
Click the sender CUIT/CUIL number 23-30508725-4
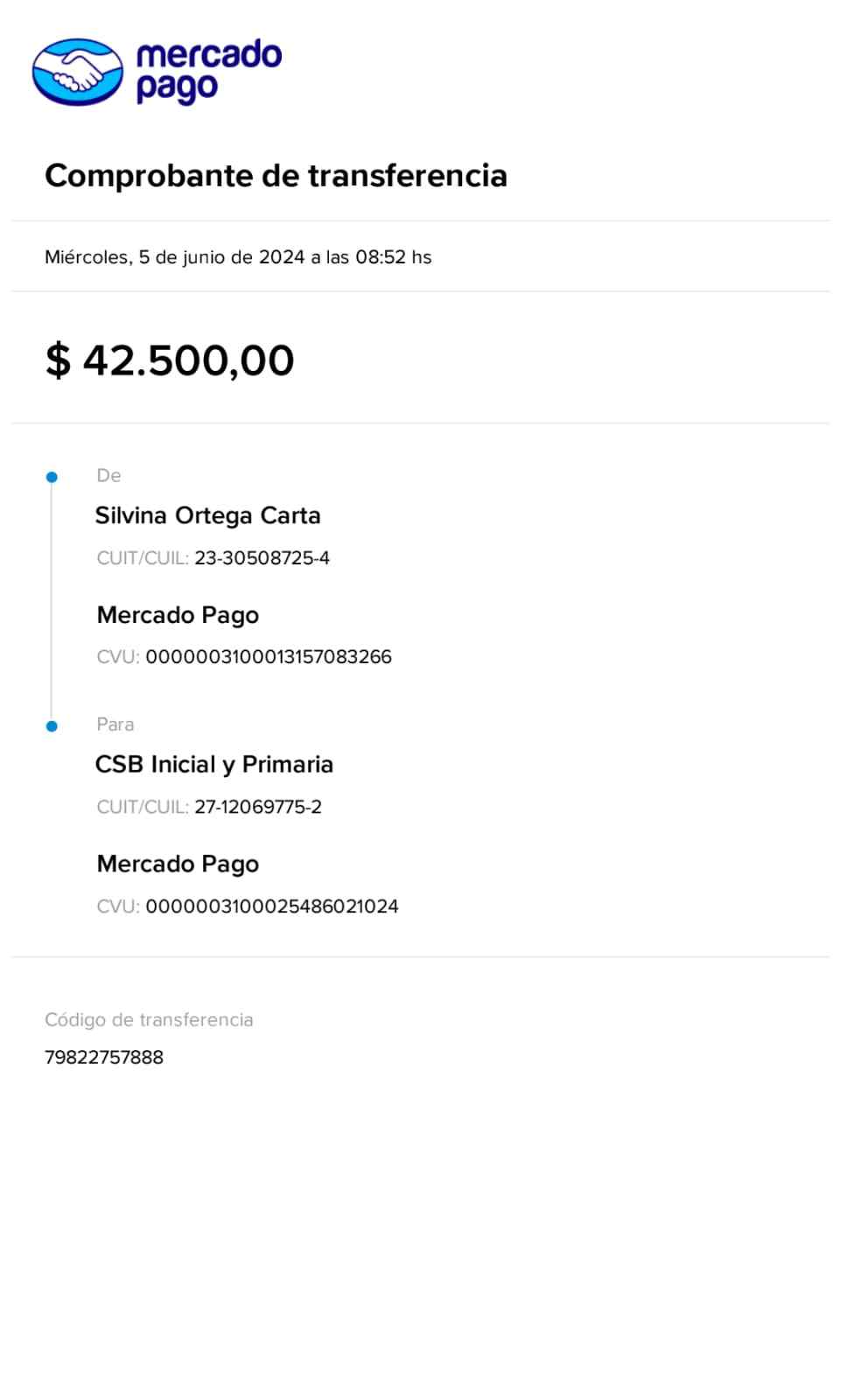click(262, 558)
